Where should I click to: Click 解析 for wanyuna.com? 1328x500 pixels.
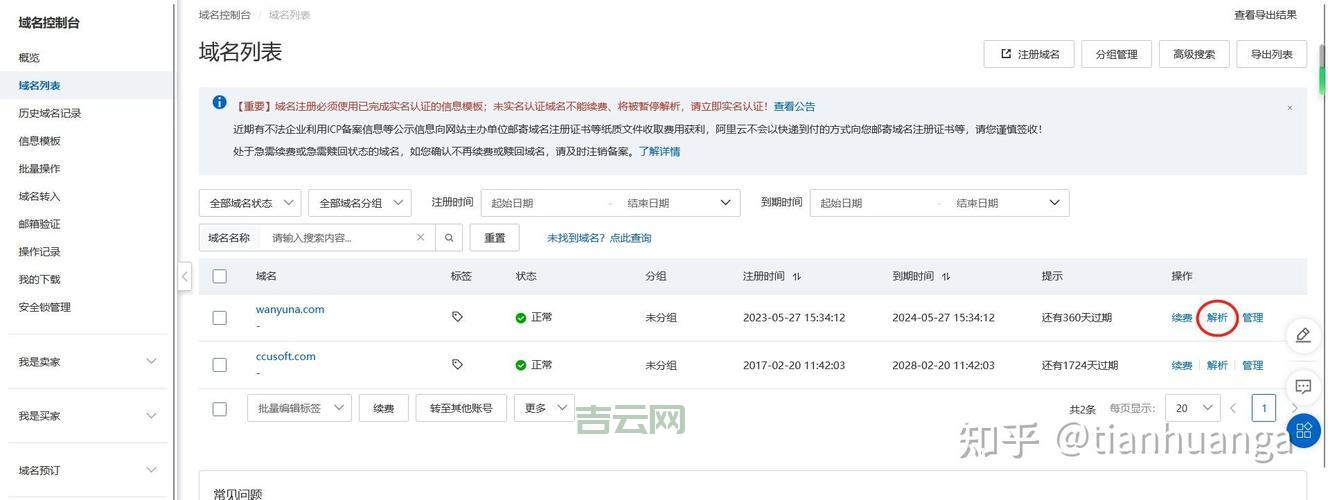[1217, 318]
